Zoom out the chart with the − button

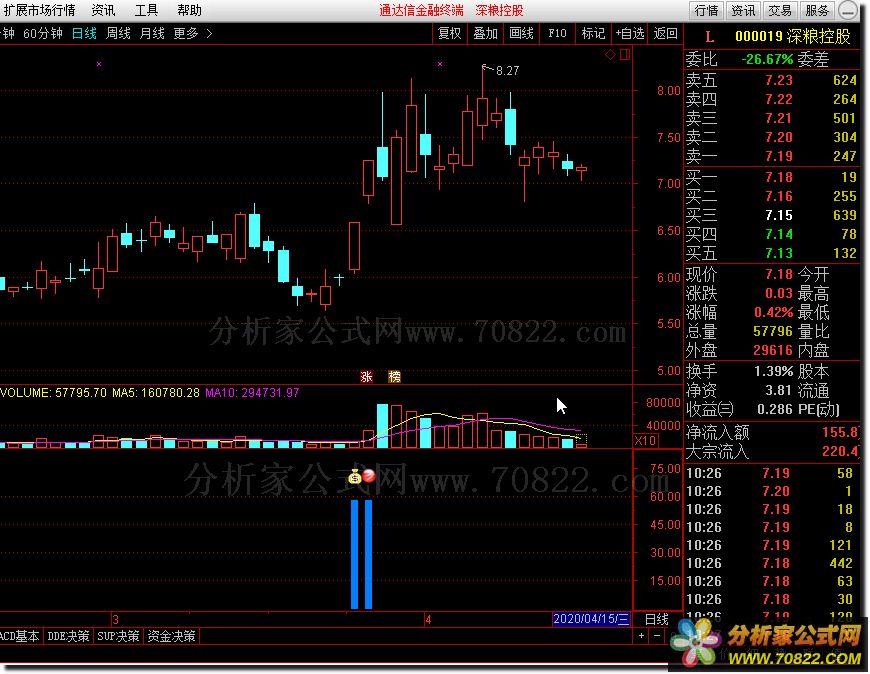(657, 636)
